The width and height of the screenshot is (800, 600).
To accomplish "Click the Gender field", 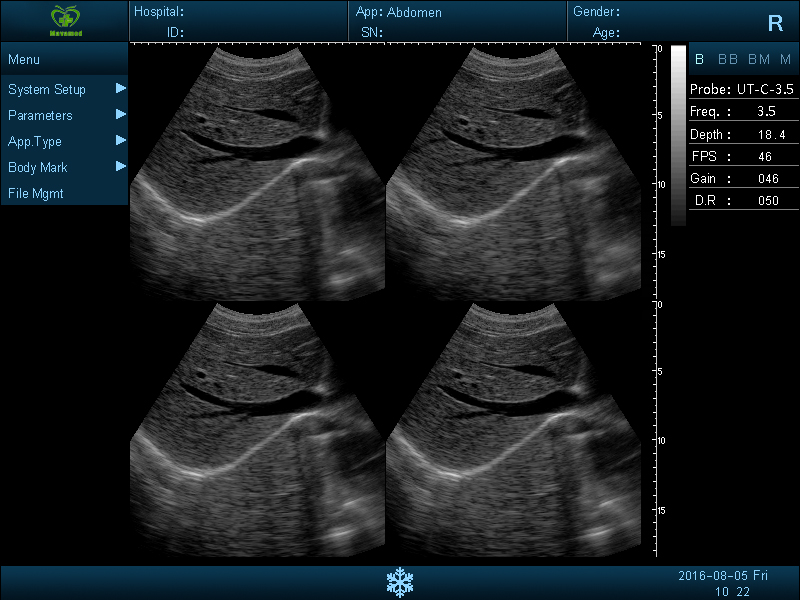I will pyautogui.click(x=663, y=12).
